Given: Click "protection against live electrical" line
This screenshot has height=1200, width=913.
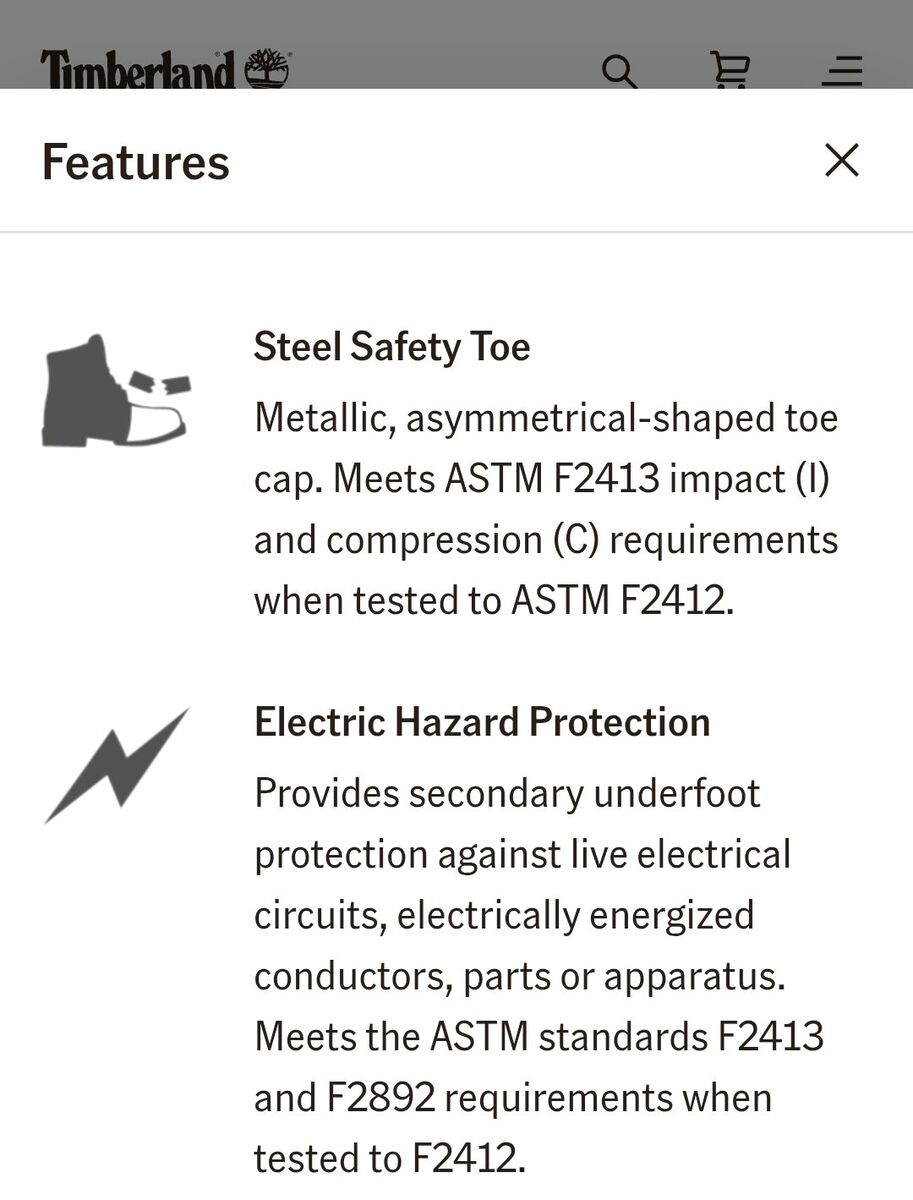Looking at the screenshot, I should pyautogui.click(x=522, y=854).
